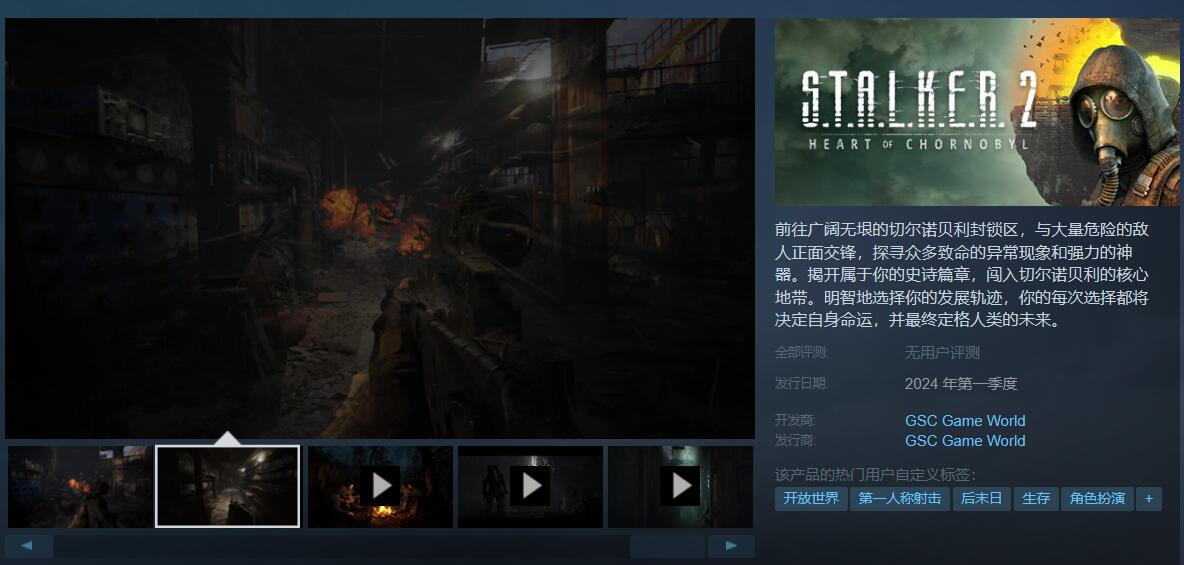
Task: Click the release date 2024 年第一季度
Action: click(x=960, y=384)
